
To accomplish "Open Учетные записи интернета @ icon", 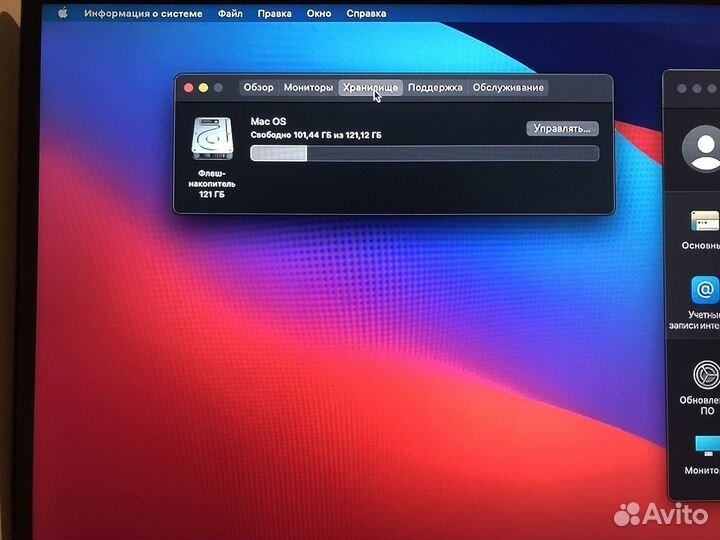I will point(705,291).
